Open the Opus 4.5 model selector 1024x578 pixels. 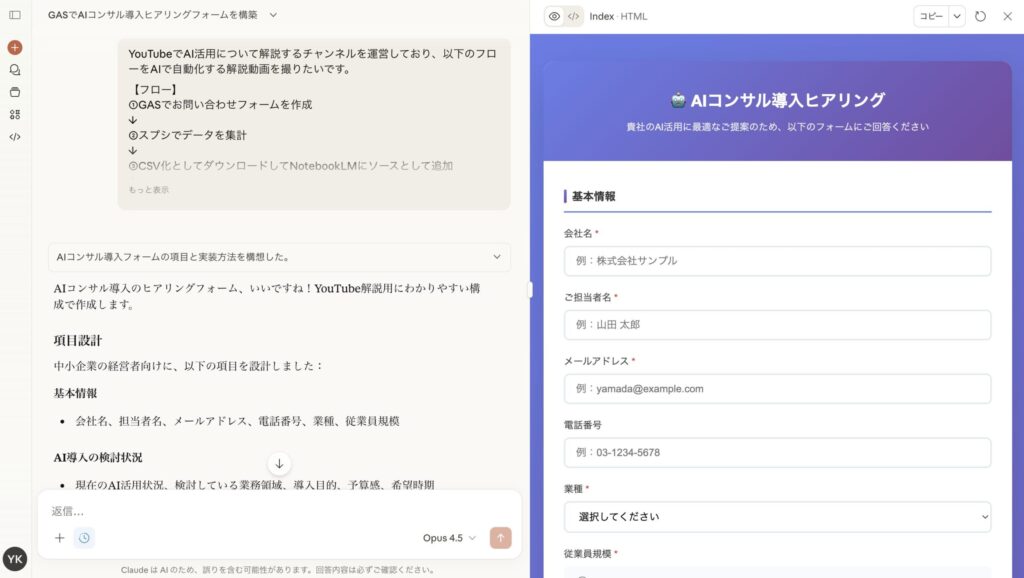tap(449, 538)
